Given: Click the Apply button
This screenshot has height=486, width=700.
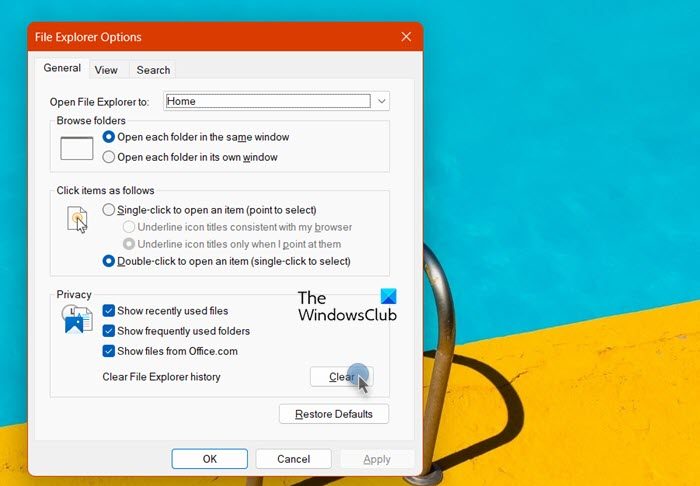Looking at the screenshot, I should click(377, 459).
